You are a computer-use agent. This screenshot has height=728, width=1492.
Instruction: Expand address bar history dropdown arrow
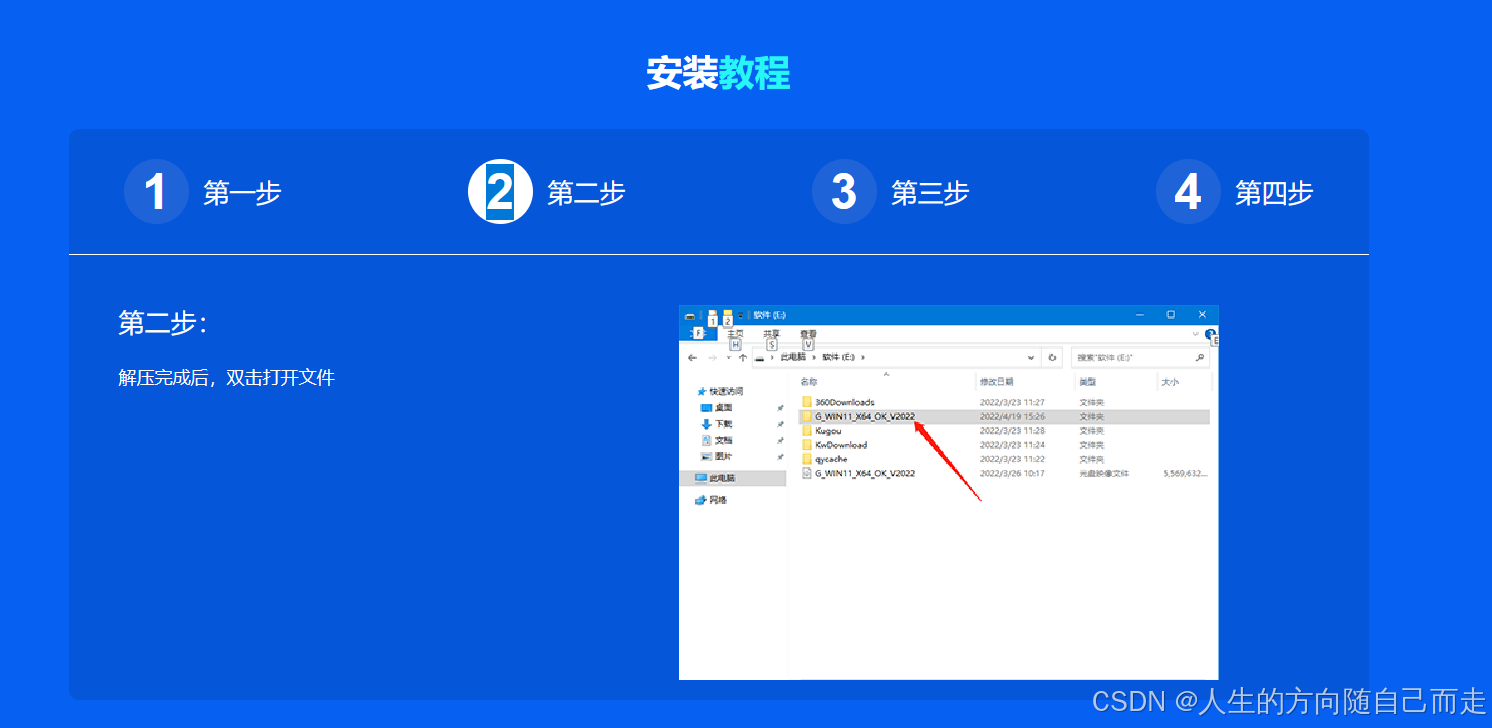pyautogui.click(x=1031, y=357)
